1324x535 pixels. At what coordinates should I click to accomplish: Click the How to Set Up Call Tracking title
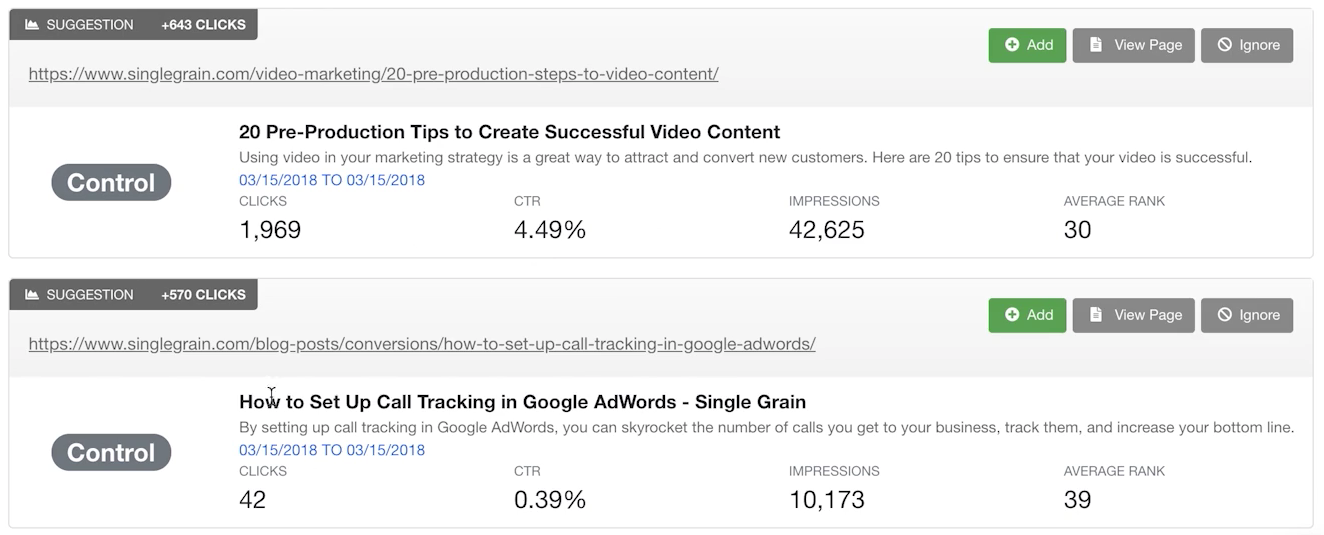click(x=522, y=402)
